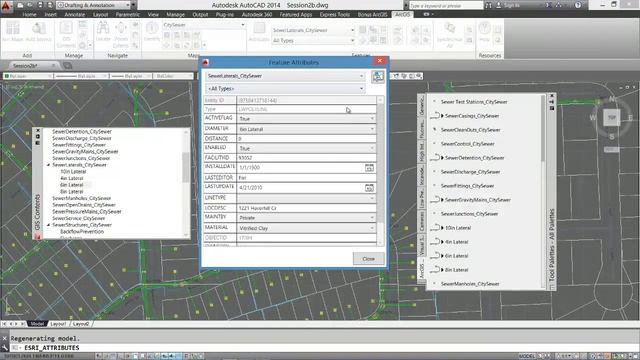Collapse SewerStructures_CitySewer node in GIS Contents

(x=49, y=225)
